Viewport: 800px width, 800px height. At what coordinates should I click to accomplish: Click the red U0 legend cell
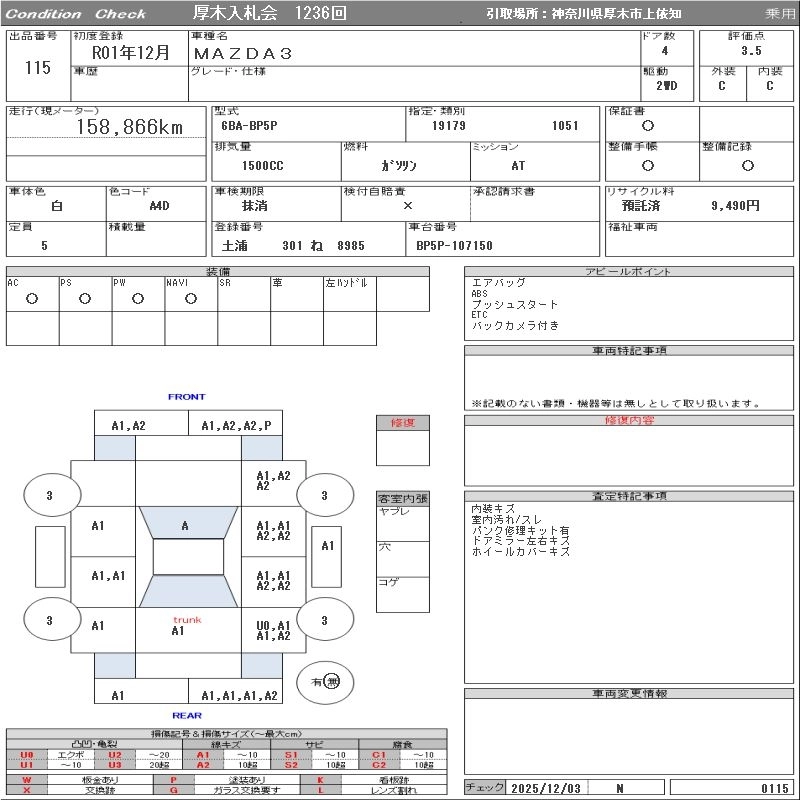(x=27, y=755)
